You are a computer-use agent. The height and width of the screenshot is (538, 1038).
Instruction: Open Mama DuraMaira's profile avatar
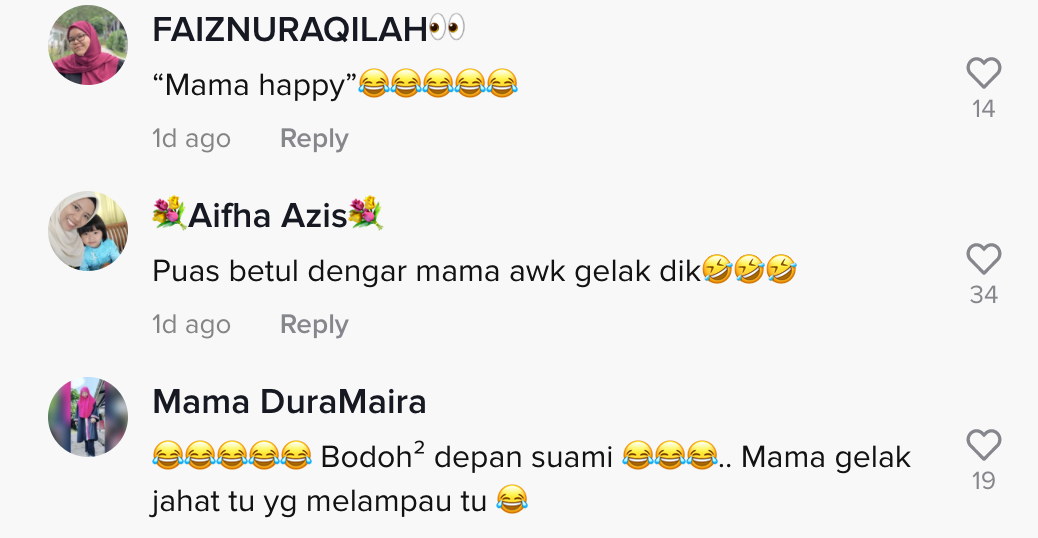(x=88, y=417)
